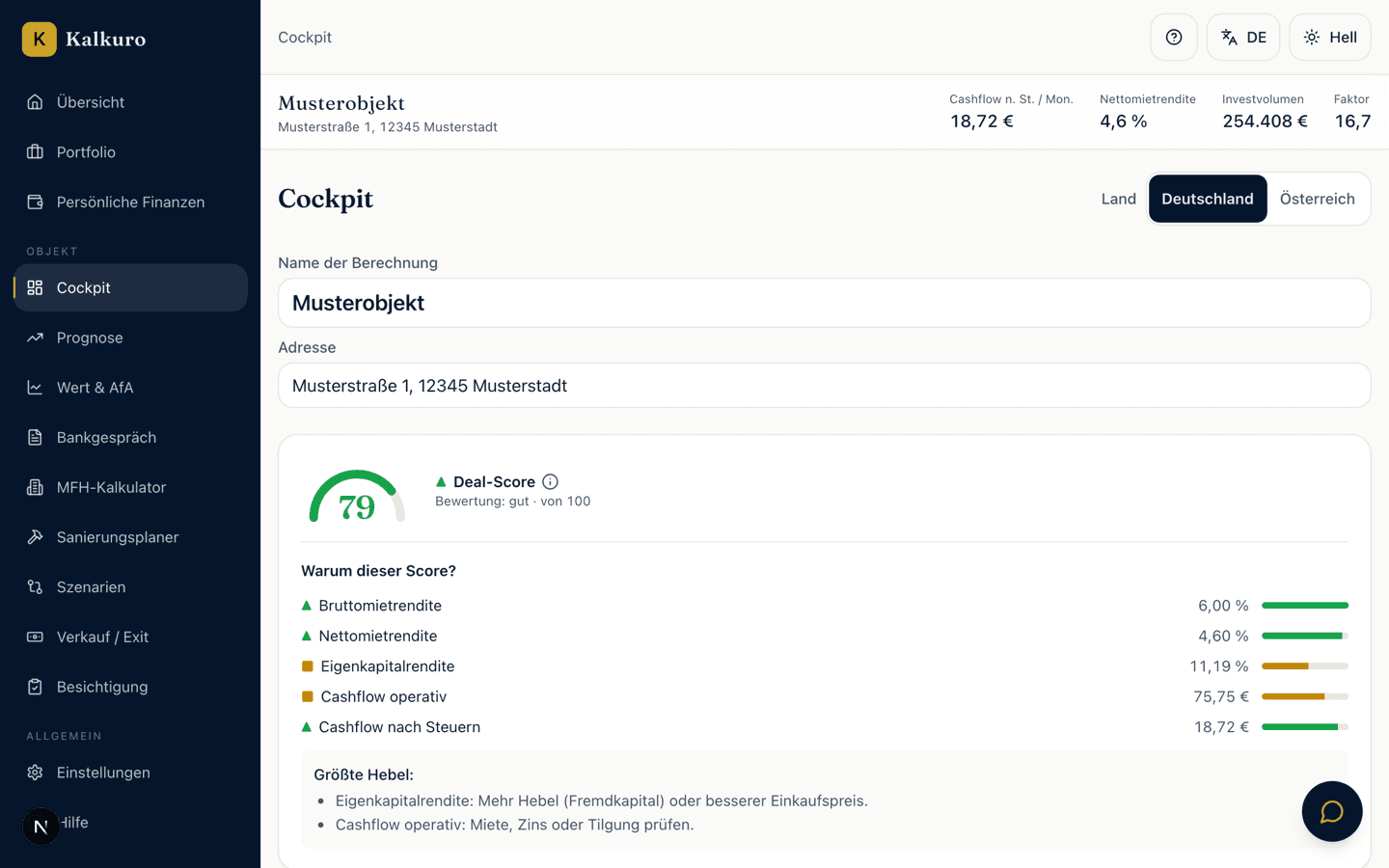Click the Investvolumen value 254.408 €

1265,122
